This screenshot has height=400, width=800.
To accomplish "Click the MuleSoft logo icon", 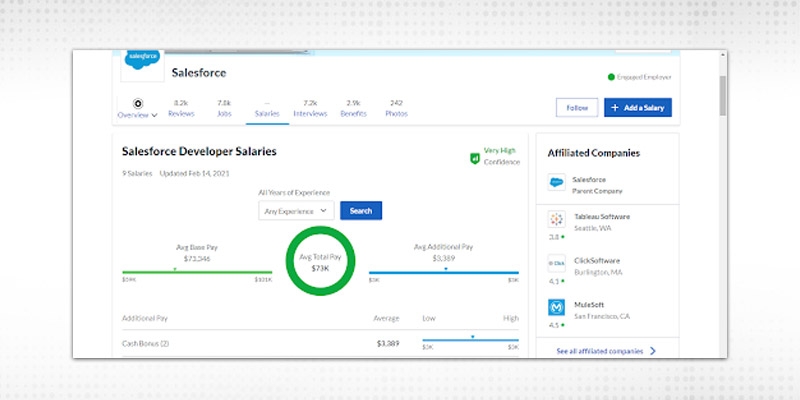I will (x=556, y=307).
